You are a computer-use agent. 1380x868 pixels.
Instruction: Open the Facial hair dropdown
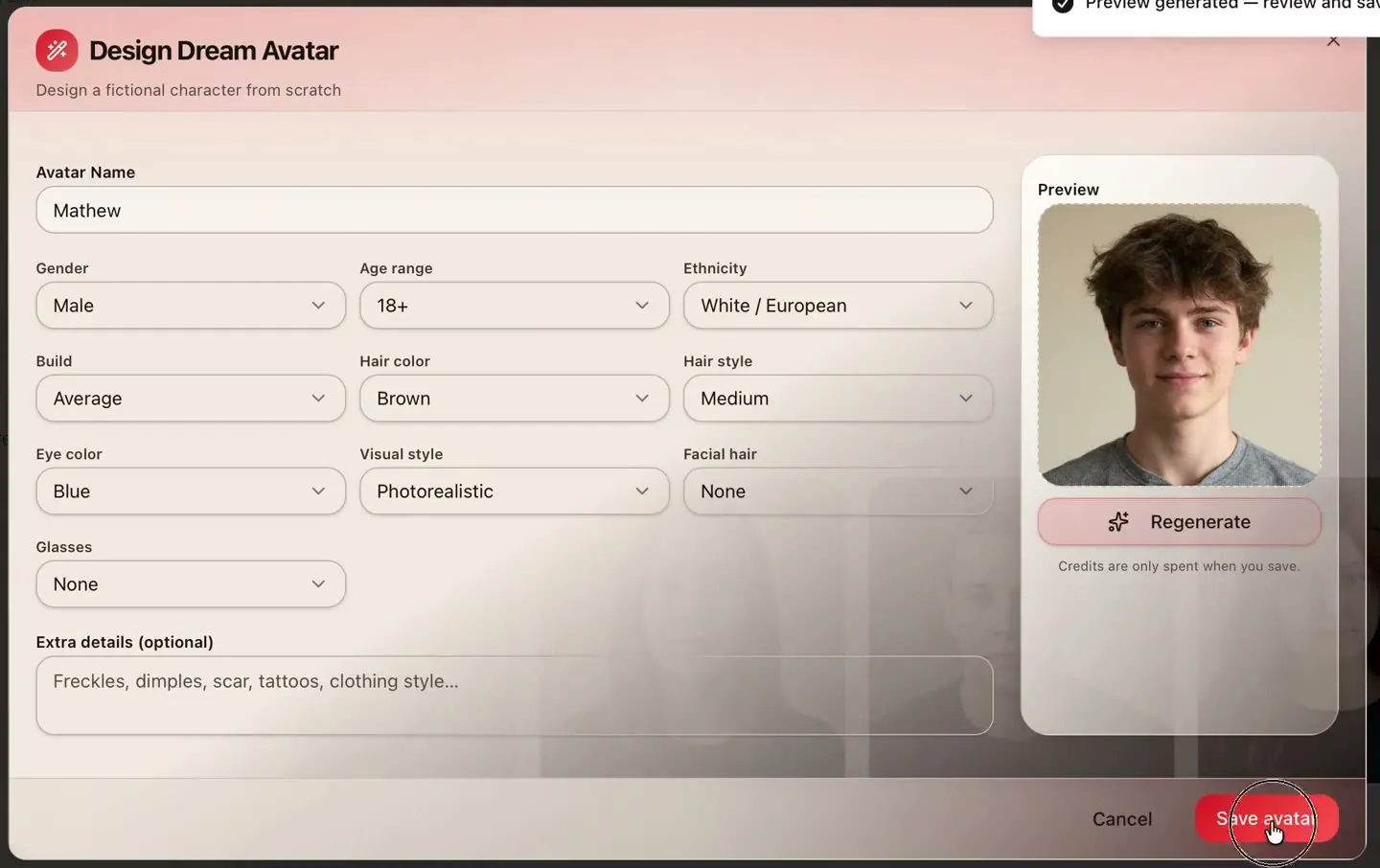[x=838, y=491]
